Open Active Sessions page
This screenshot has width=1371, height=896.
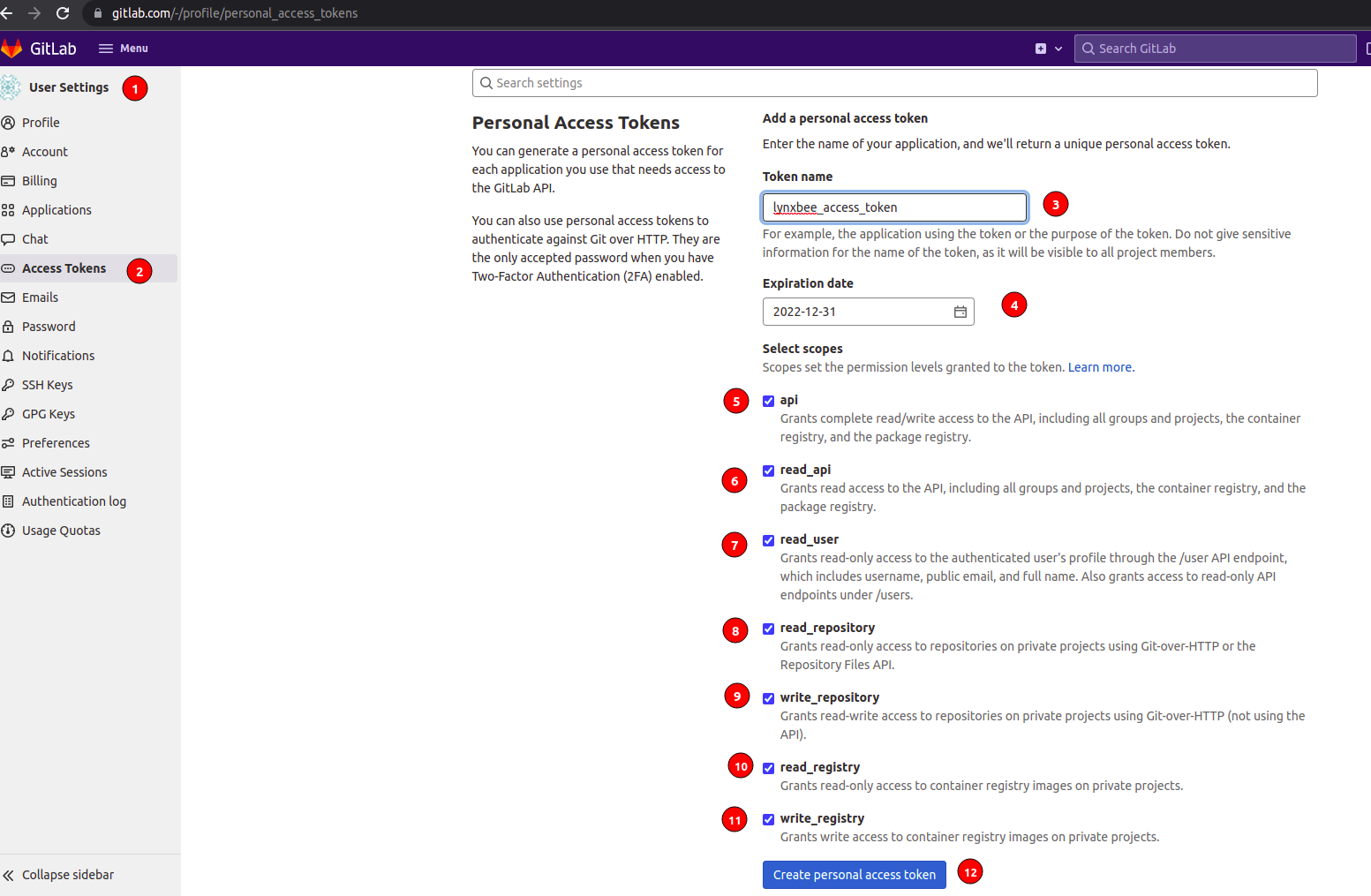coord(64,472)
